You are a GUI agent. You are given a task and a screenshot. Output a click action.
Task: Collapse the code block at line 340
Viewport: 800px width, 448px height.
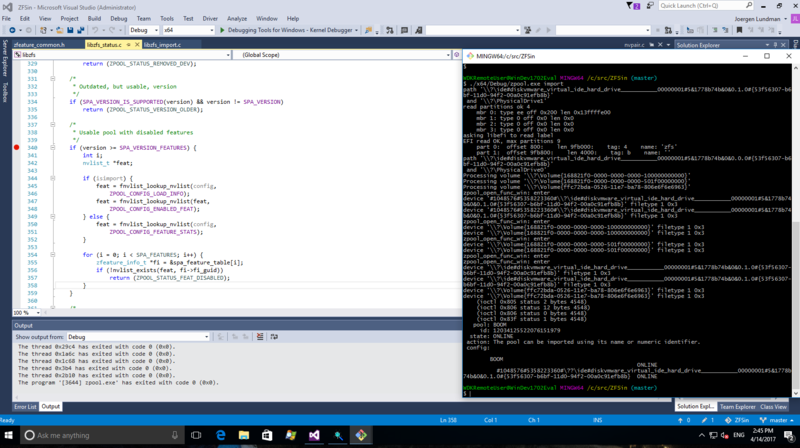tap(53, 147)
